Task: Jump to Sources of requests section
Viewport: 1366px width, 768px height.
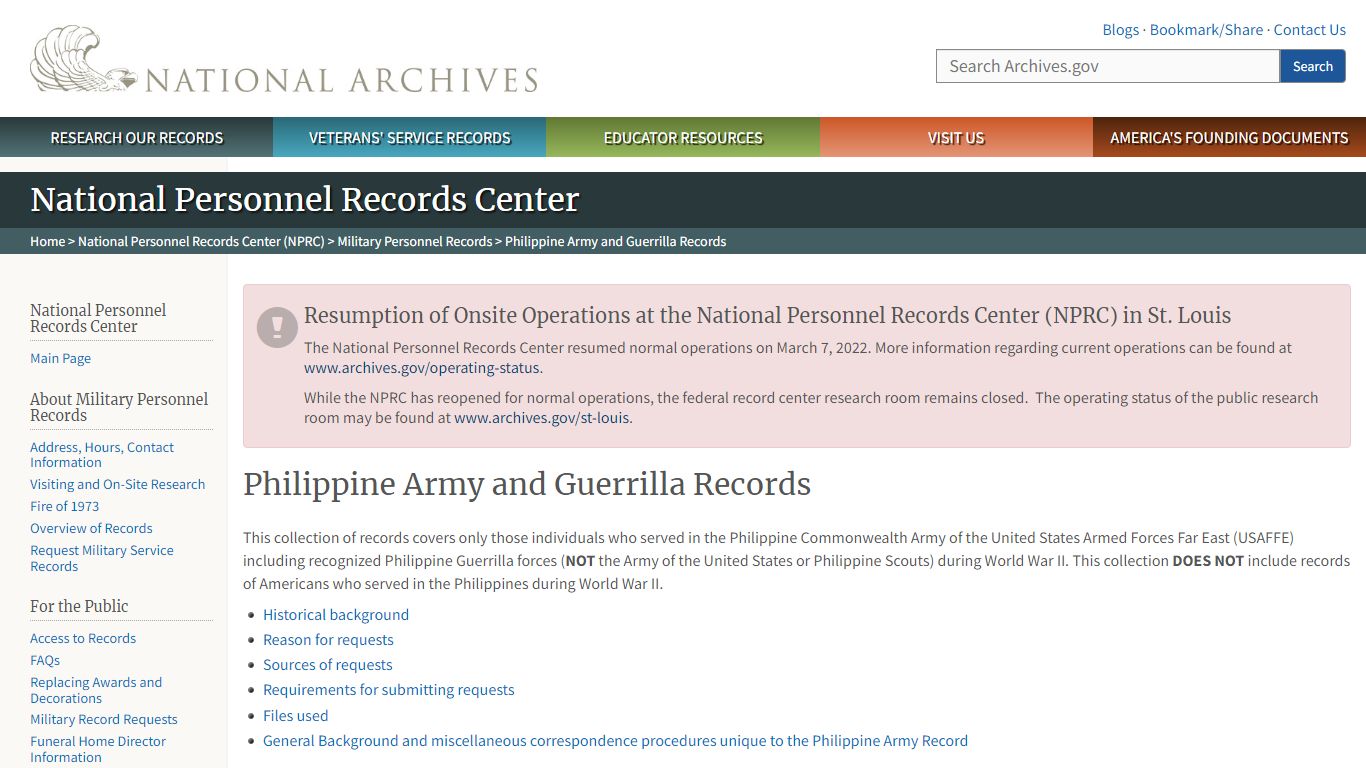Action: click(x=327, y=664)
